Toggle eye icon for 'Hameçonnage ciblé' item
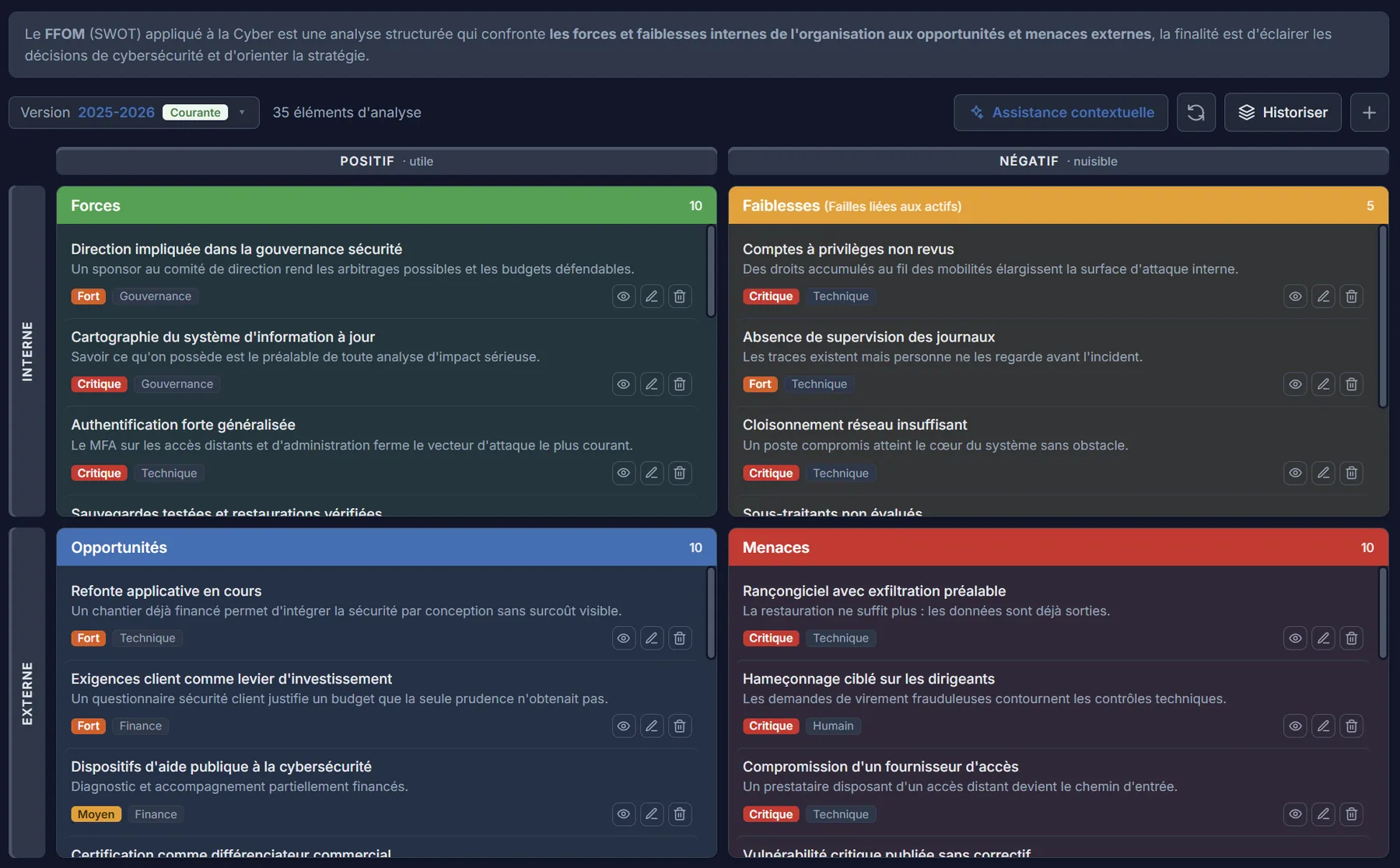The image size is (1400, 868). 1296,726
